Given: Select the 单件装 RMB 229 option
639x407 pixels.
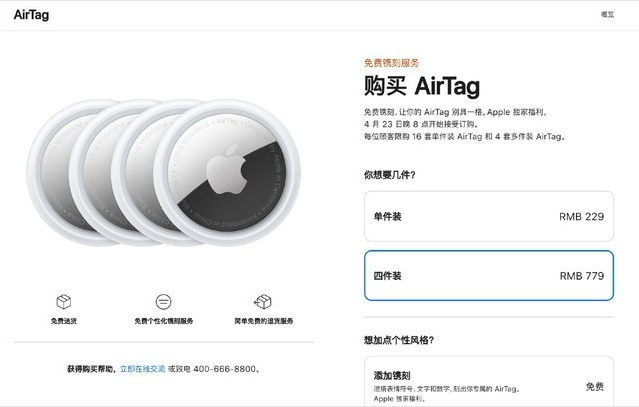Looking at the screenshot, I should 489,216.
